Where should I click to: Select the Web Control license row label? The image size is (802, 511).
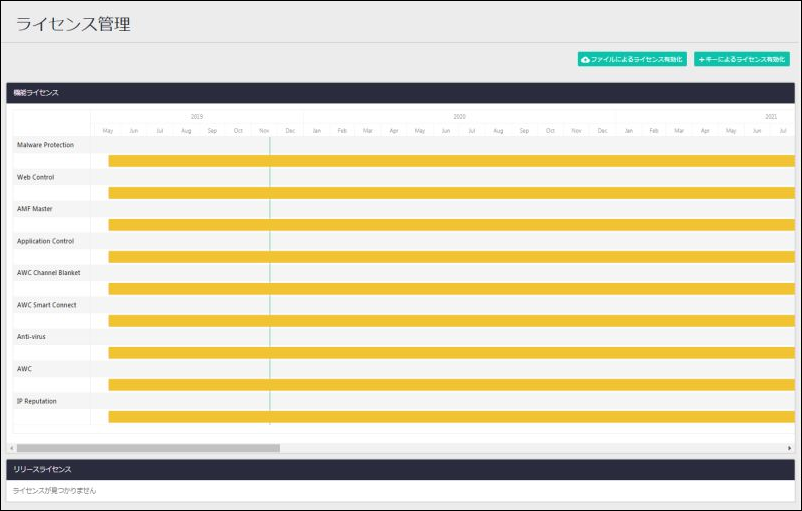(x=35, y=177)
